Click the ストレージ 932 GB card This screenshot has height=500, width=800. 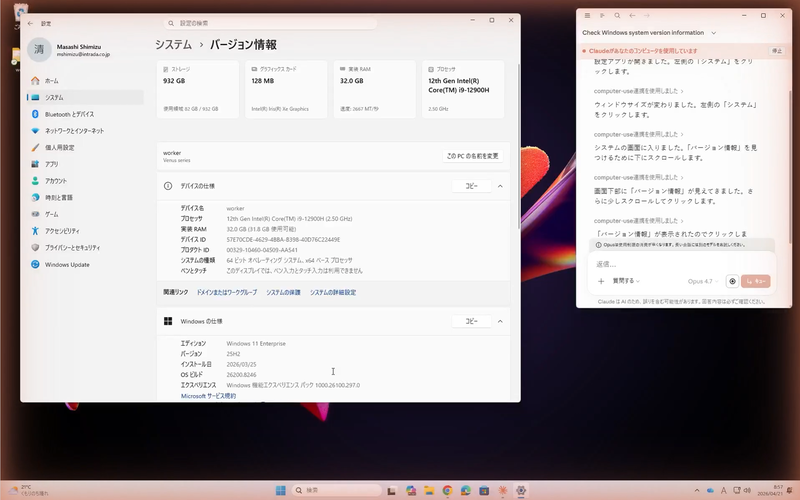tap(198, 89)
